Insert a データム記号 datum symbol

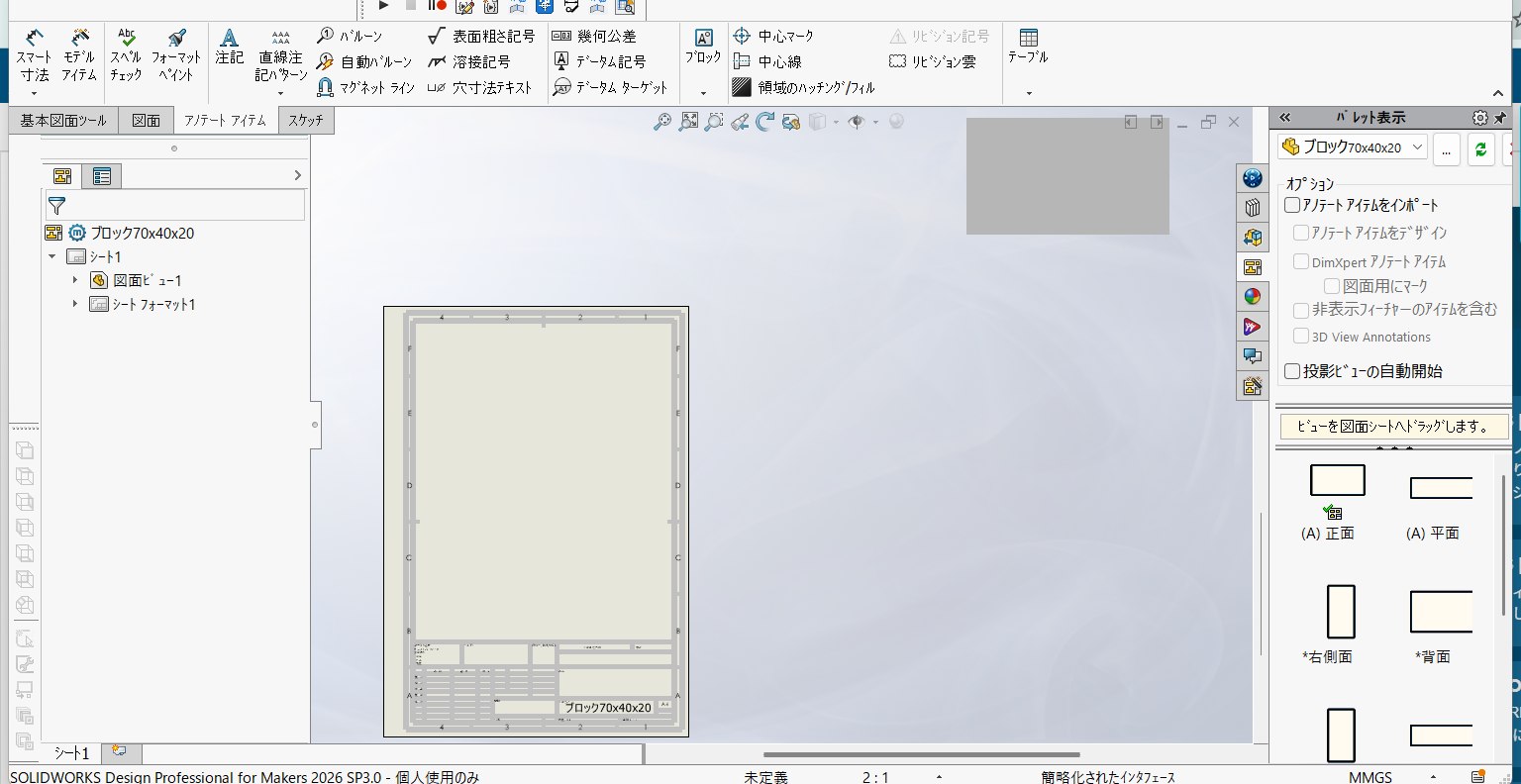click(598, 61)
